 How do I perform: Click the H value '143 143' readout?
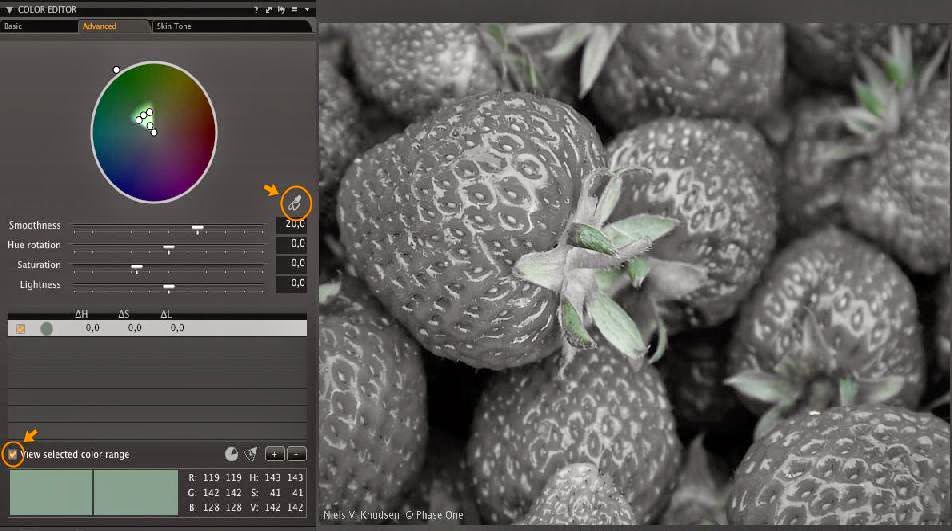point(285,478)
